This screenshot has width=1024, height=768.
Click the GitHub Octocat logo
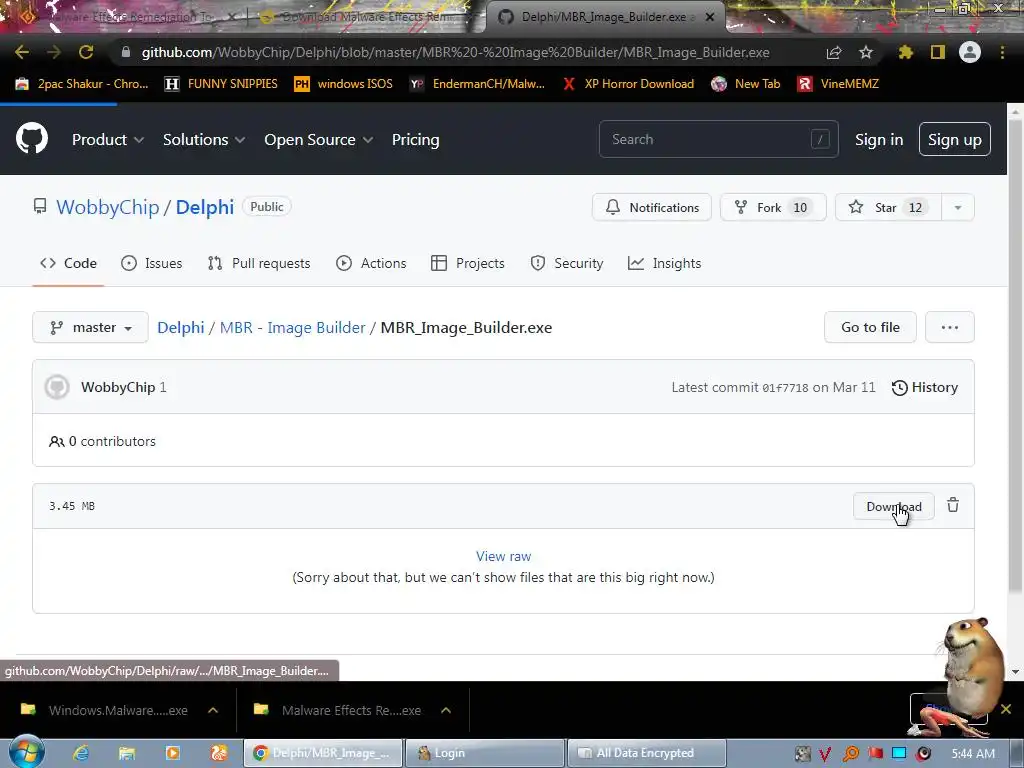tap(32, 138)
